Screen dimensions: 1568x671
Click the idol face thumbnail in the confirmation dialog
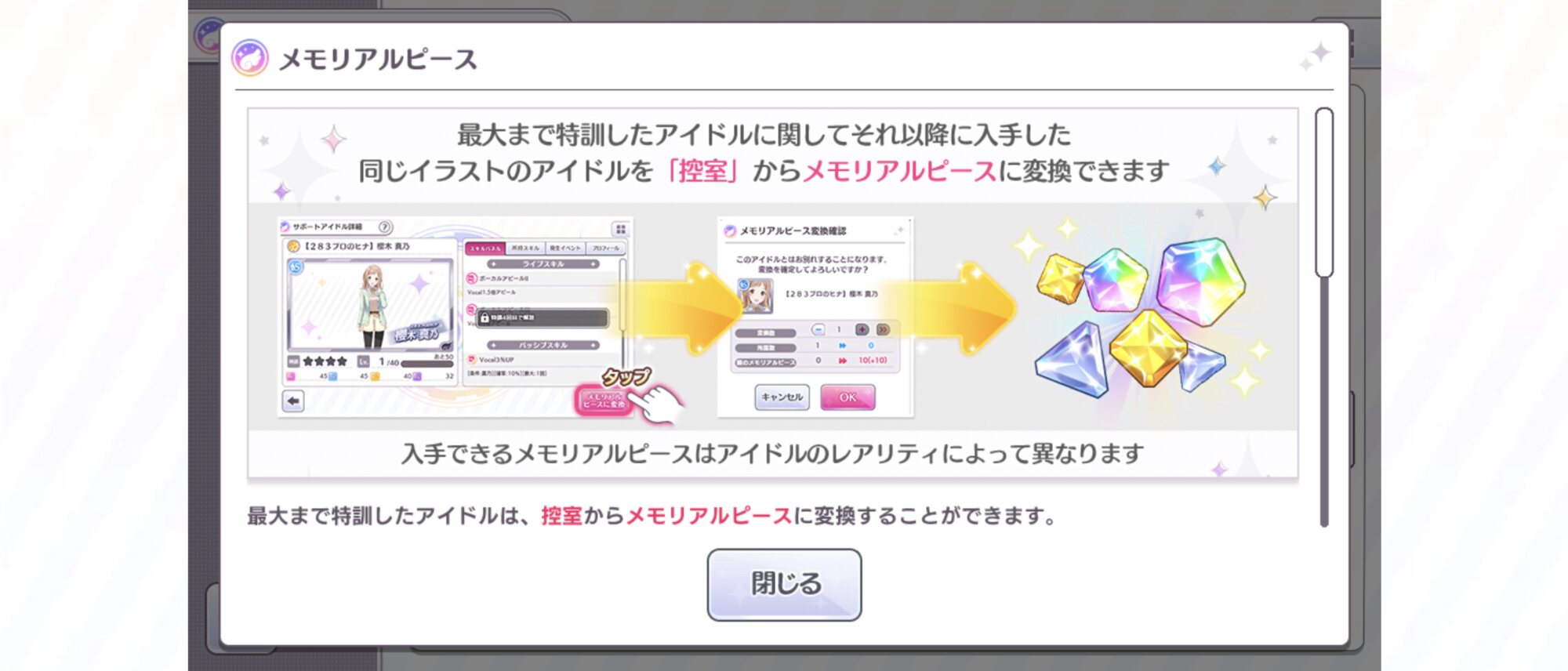(756, 296)
